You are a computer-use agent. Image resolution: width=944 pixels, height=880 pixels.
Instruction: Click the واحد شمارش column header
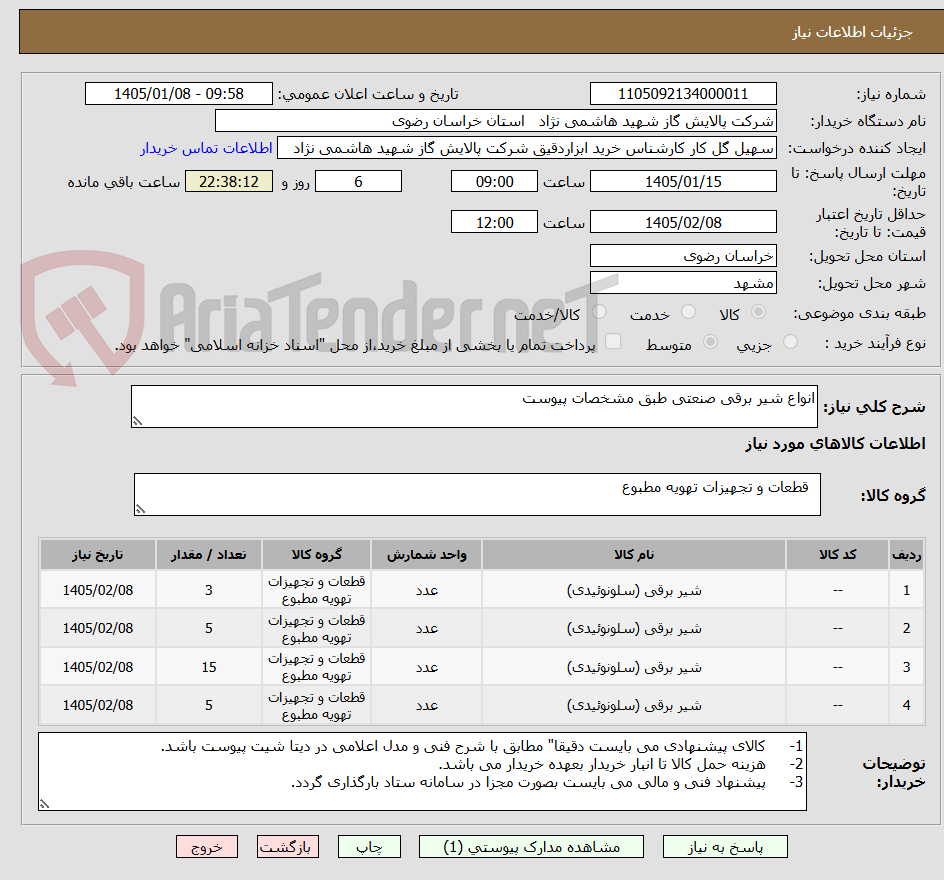click(426, 554)
